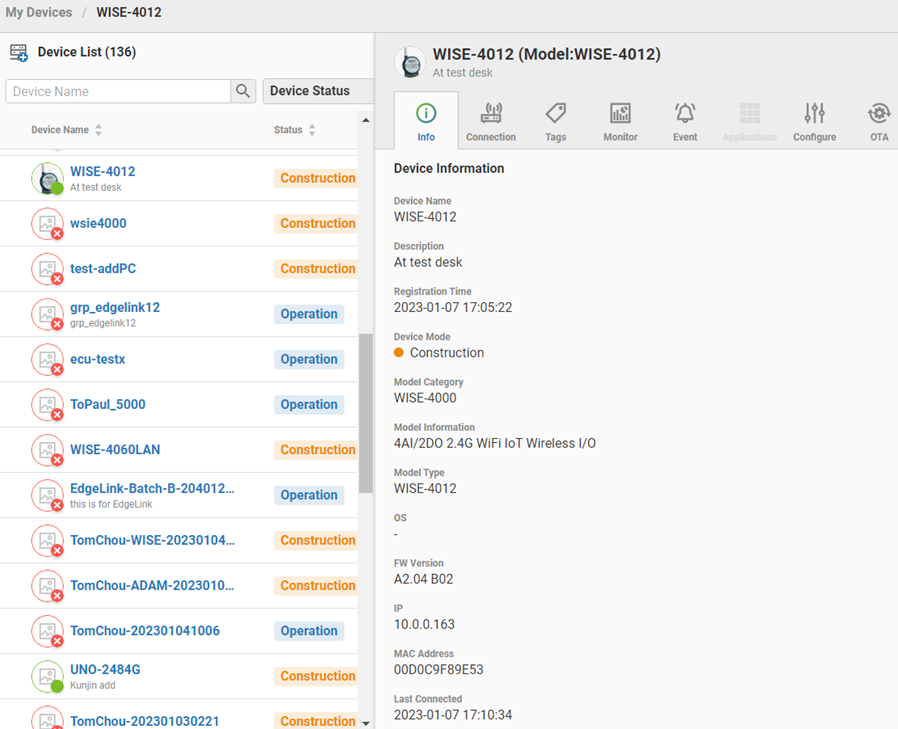The image size is (898, 729).
Task: Click the Device Name search field
Action: pos(118,91)
